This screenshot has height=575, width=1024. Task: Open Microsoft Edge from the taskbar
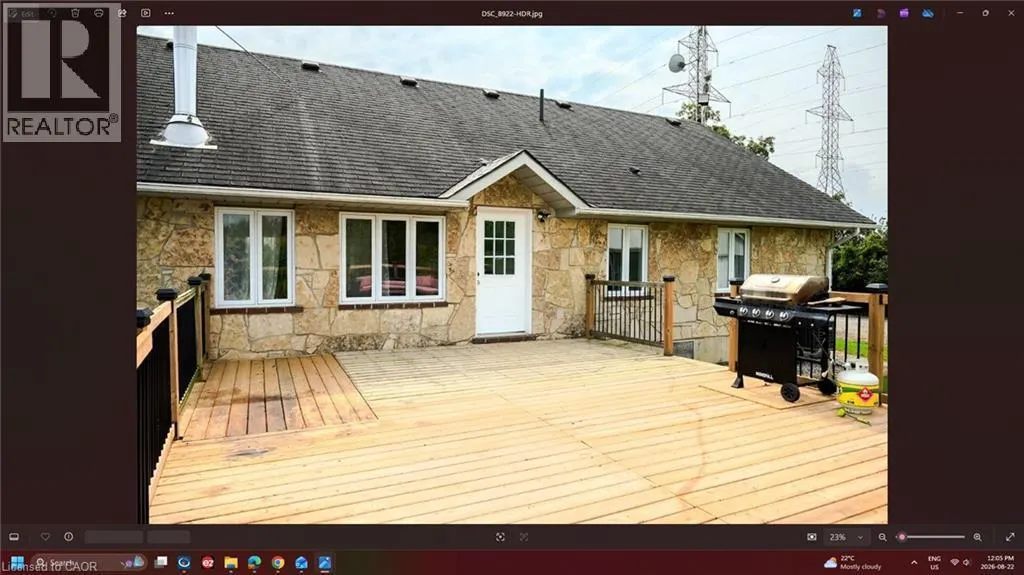[255, 563]
